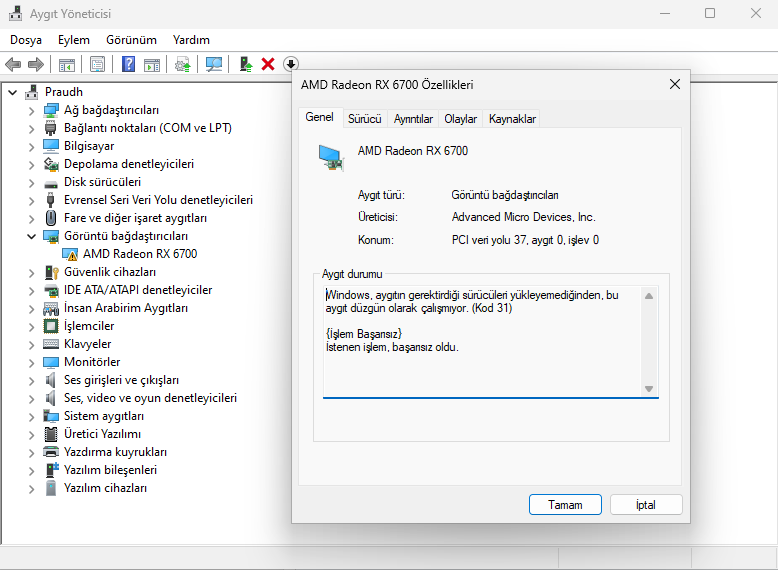Image resolution: width=778 pixels, height=570 pixels.
Task: Click the Depolama denetleyicileri icon
Action: 51,164
